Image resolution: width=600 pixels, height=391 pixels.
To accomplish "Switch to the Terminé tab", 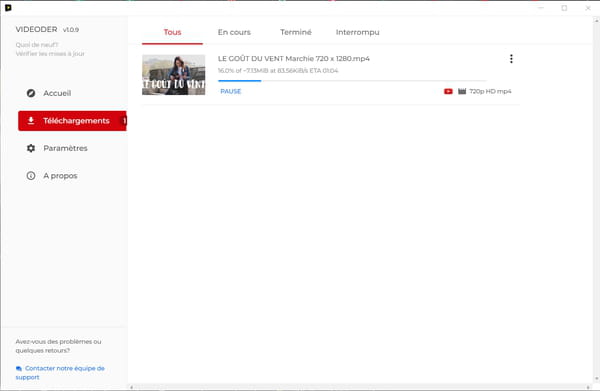I will [296, 32].
